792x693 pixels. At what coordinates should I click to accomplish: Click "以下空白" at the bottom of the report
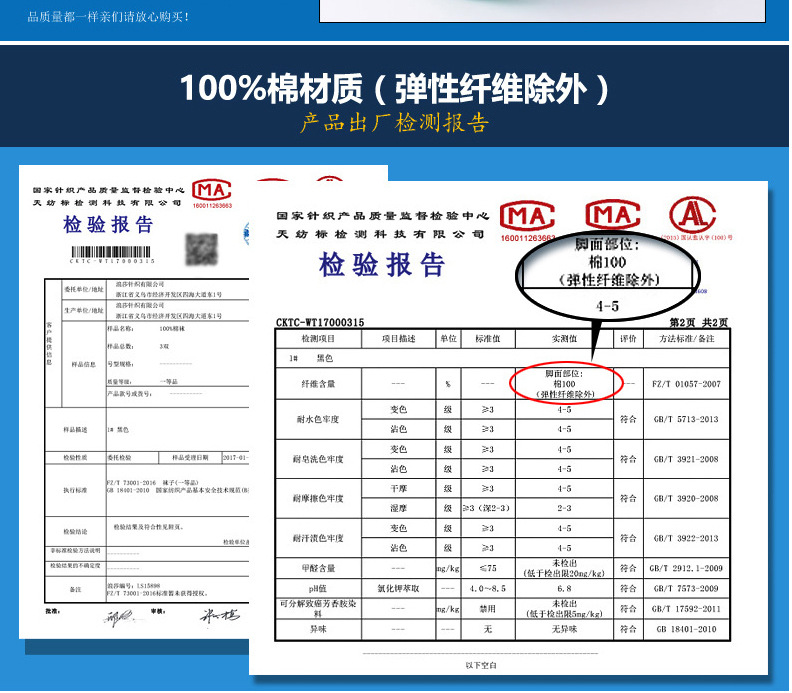click(x=481, y=666)
